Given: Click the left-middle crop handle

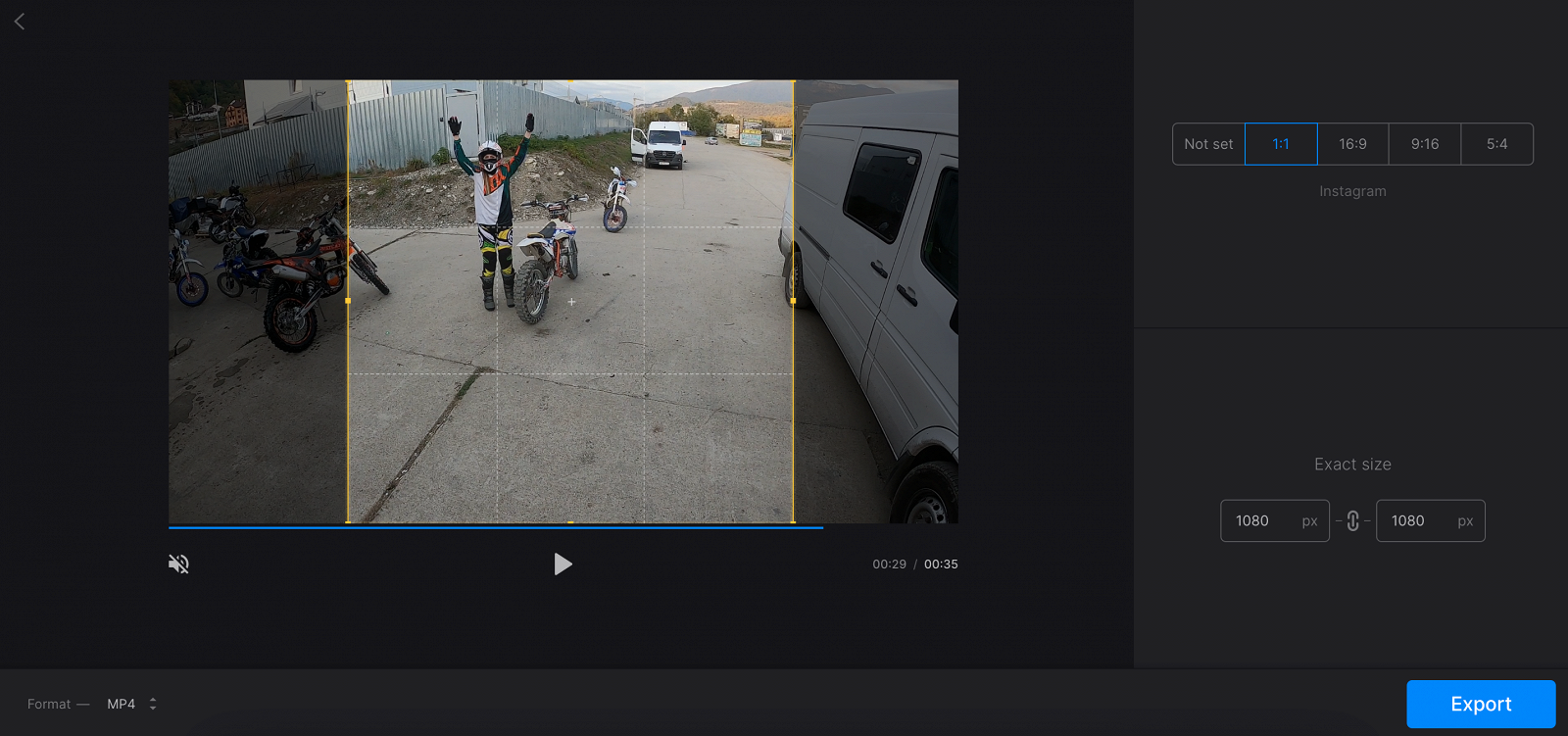Looking at the screenshot, I should click(x=348, y=301).
